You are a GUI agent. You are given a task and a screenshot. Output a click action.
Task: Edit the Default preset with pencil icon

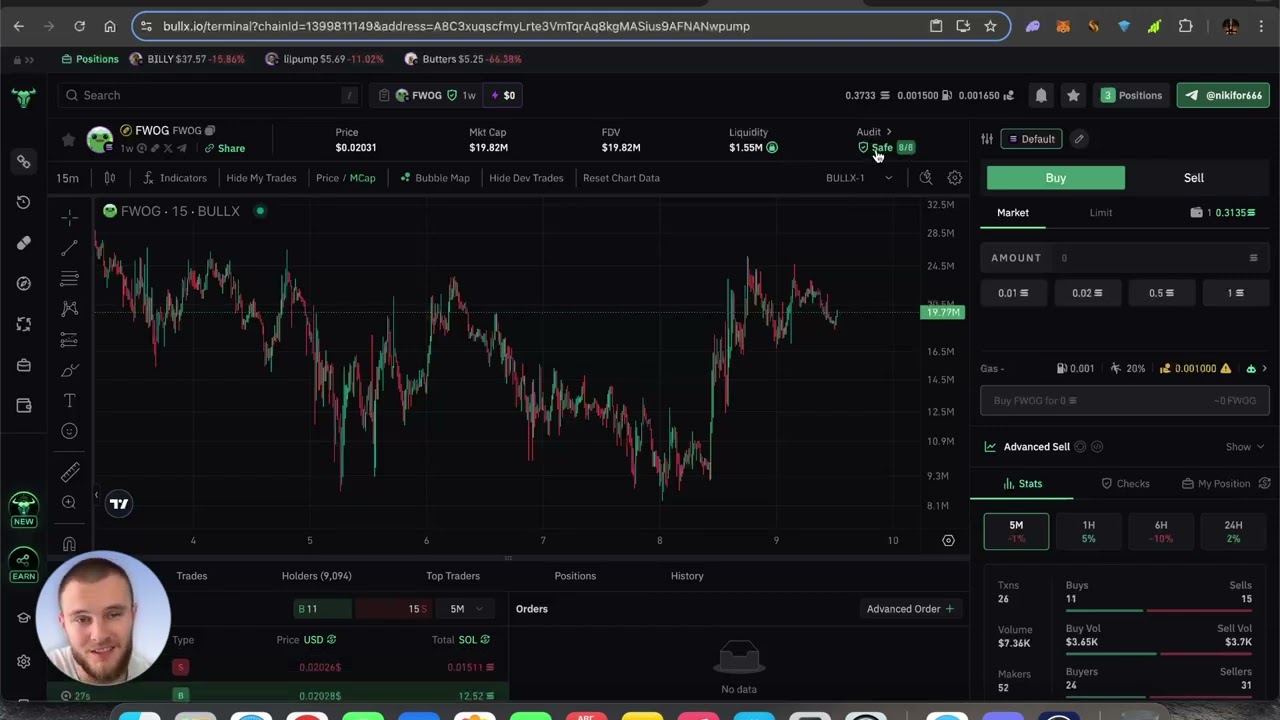coord(1079,139)
